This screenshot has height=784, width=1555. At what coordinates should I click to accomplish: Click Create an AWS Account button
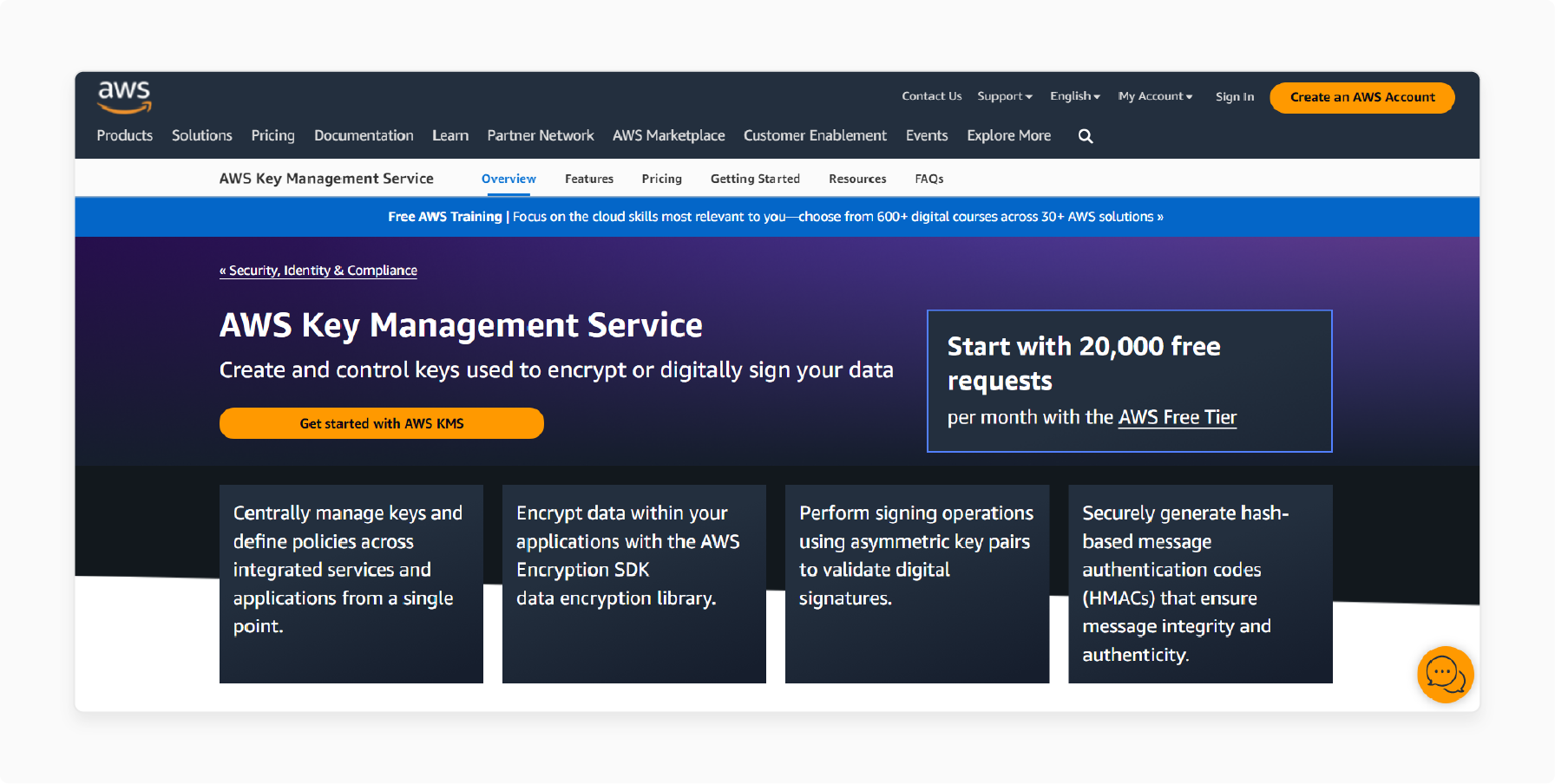pyautogui.click(x=1362, y=97)
